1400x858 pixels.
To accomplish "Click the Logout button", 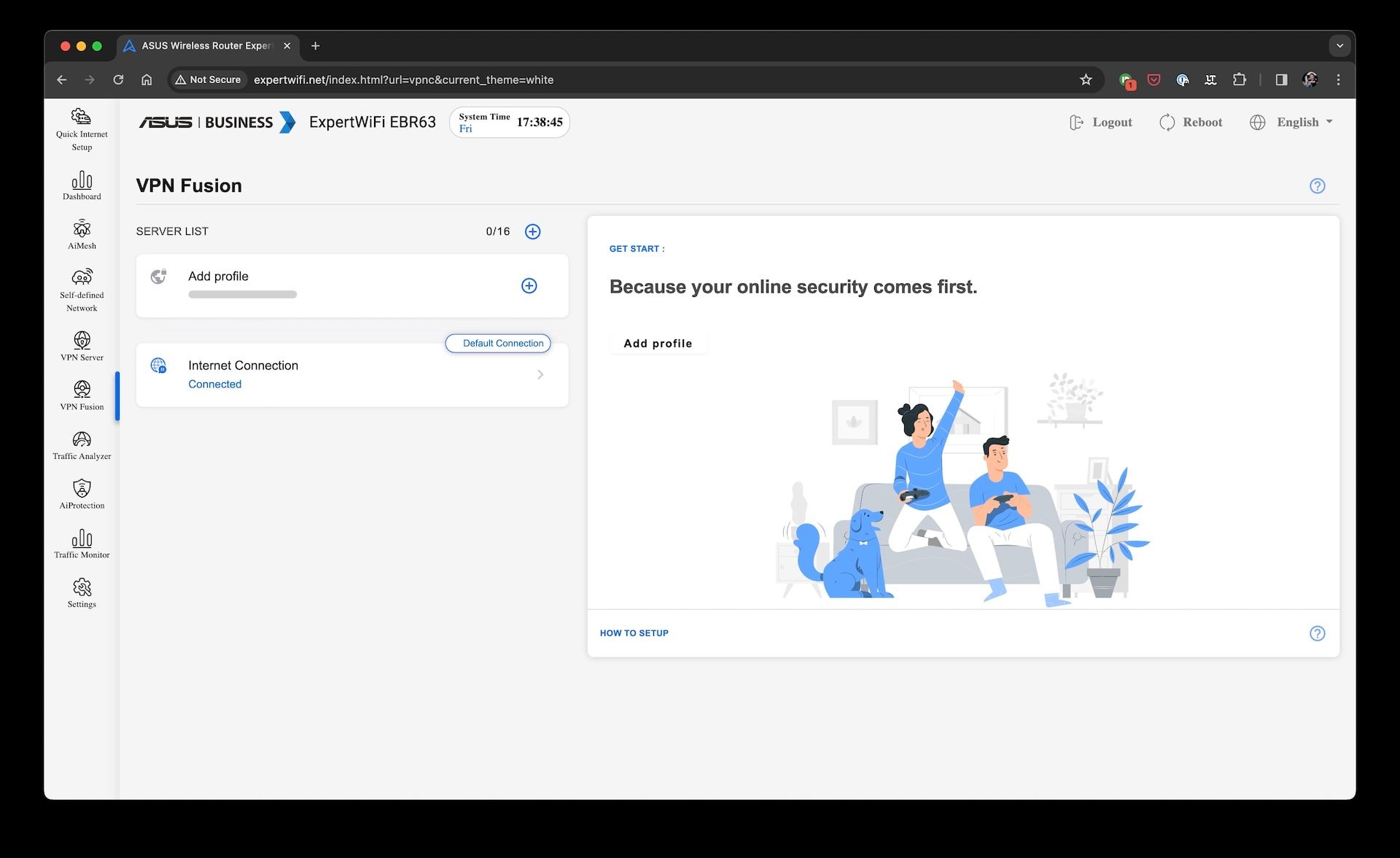I will point(1100,122).
